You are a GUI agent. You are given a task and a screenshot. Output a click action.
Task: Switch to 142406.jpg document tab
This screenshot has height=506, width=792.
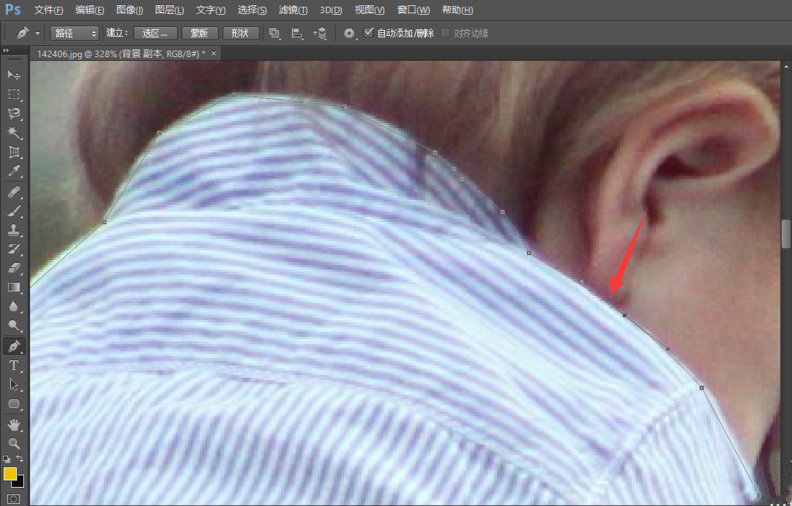(121, 54)
